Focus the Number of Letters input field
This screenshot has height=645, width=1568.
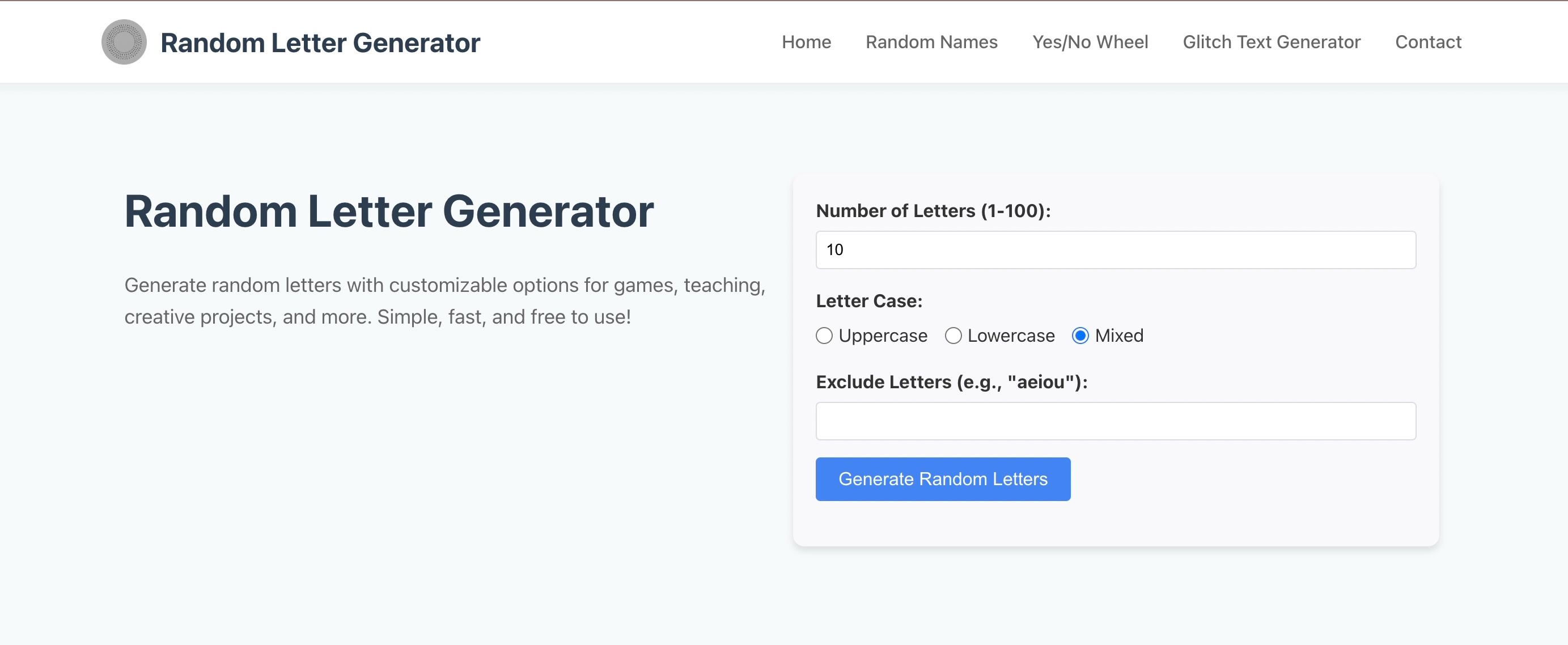click(1115, 249)
